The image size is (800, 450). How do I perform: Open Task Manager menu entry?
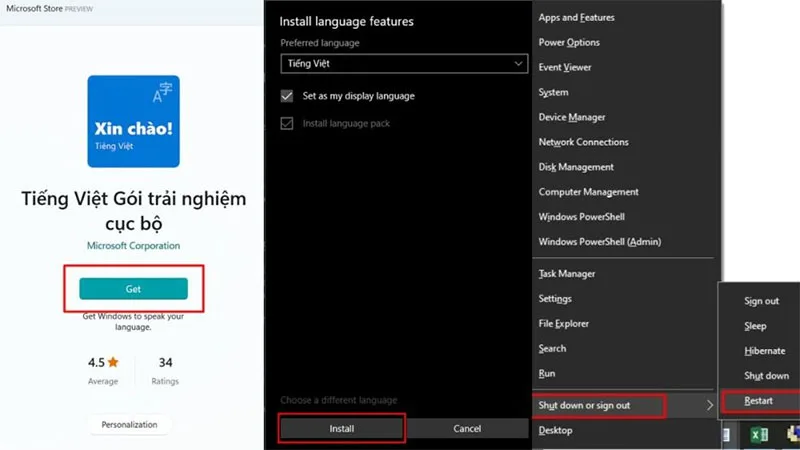567,274
